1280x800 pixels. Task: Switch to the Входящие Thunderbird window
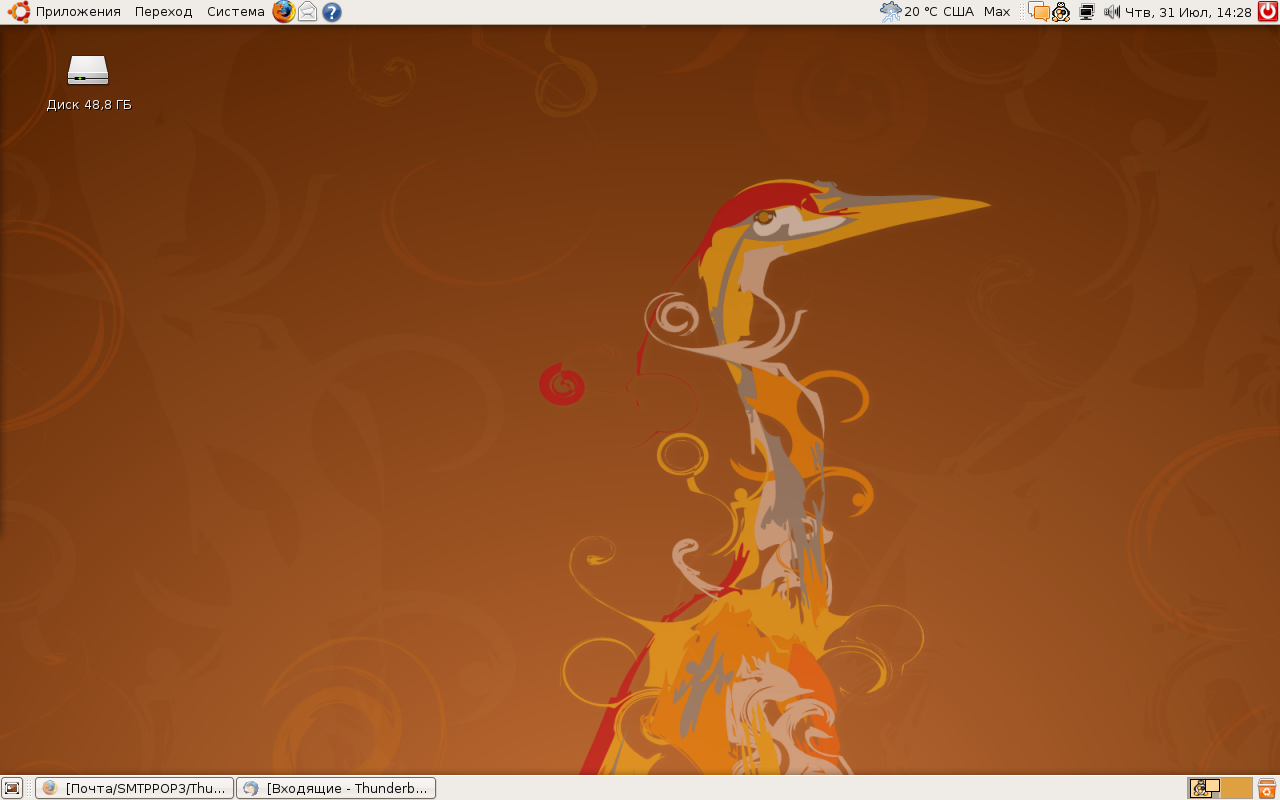pos(336,788)
